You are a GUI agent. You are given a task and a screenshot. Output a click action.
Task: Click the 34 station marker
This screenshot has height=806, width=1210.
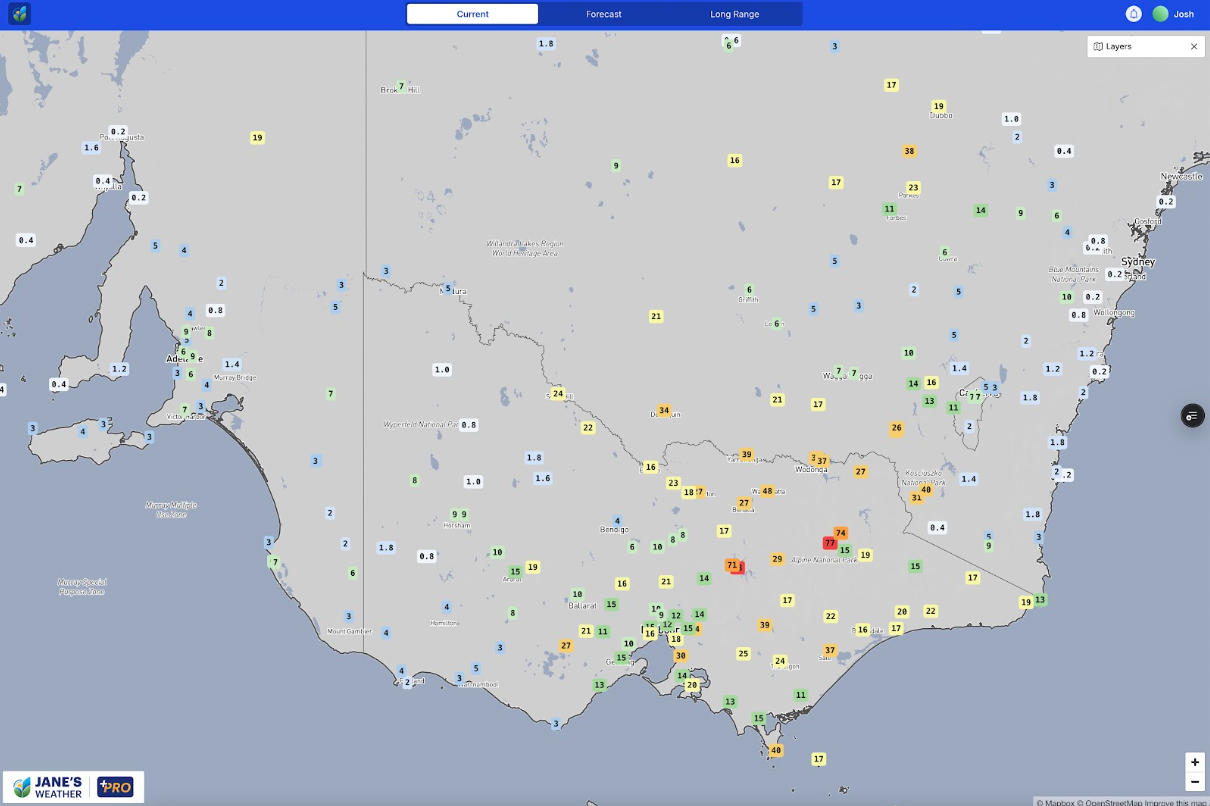(663, 410)
